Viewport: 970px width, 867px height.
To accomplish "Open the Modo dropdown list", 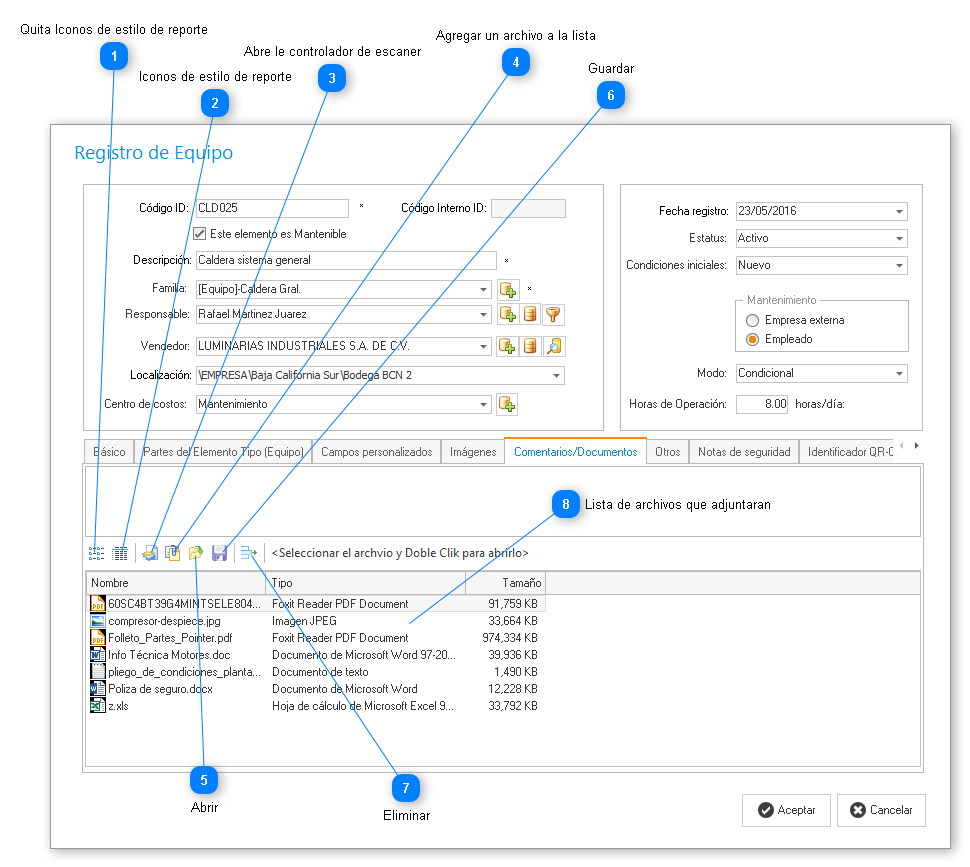I will tap(900, 373).
